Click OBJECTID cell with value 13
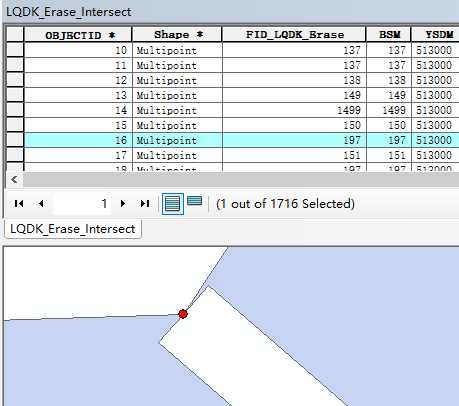The width and height of the screenshot is (459, 406). (78, 95)
